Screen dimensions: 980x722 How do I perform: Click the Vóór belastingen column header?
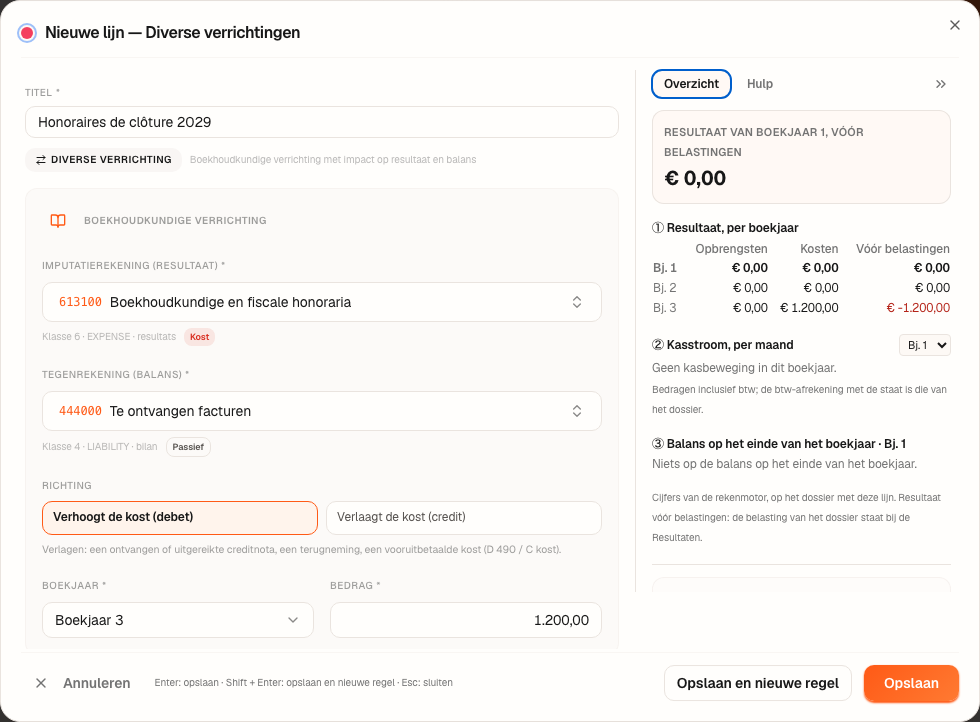tap(902, 249)
